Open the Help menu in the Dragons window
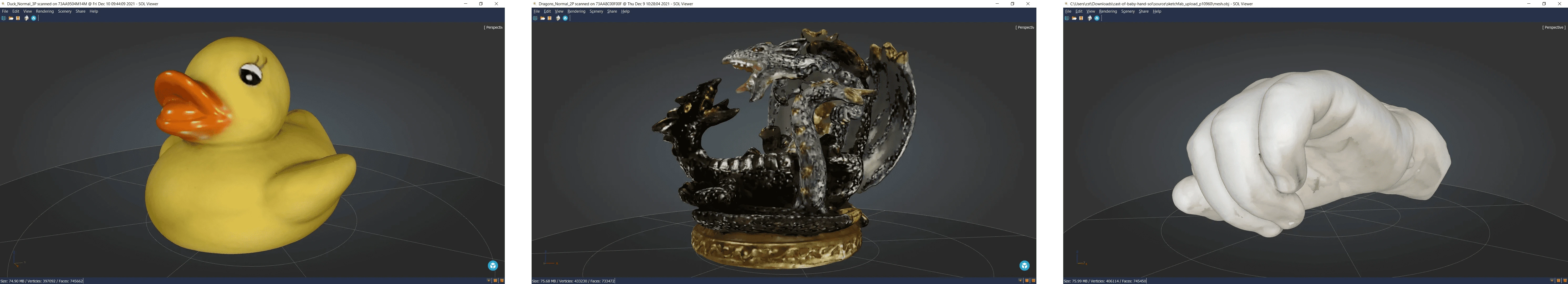The height and width of the screenshot is (284, 1568). [625, 11]
